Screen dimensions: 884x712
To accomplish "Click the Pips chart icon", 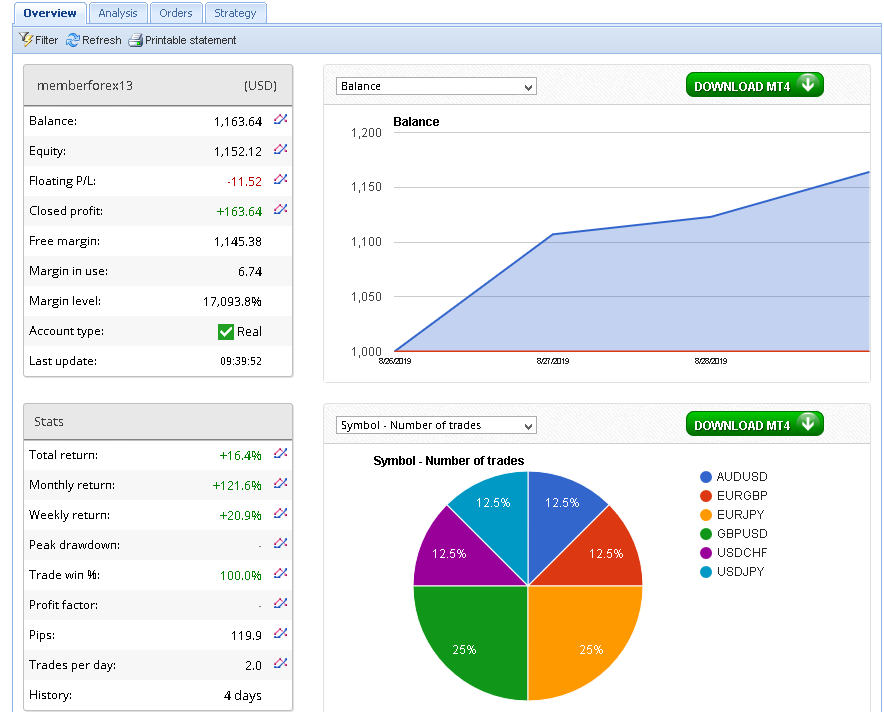I will point(281,634).
